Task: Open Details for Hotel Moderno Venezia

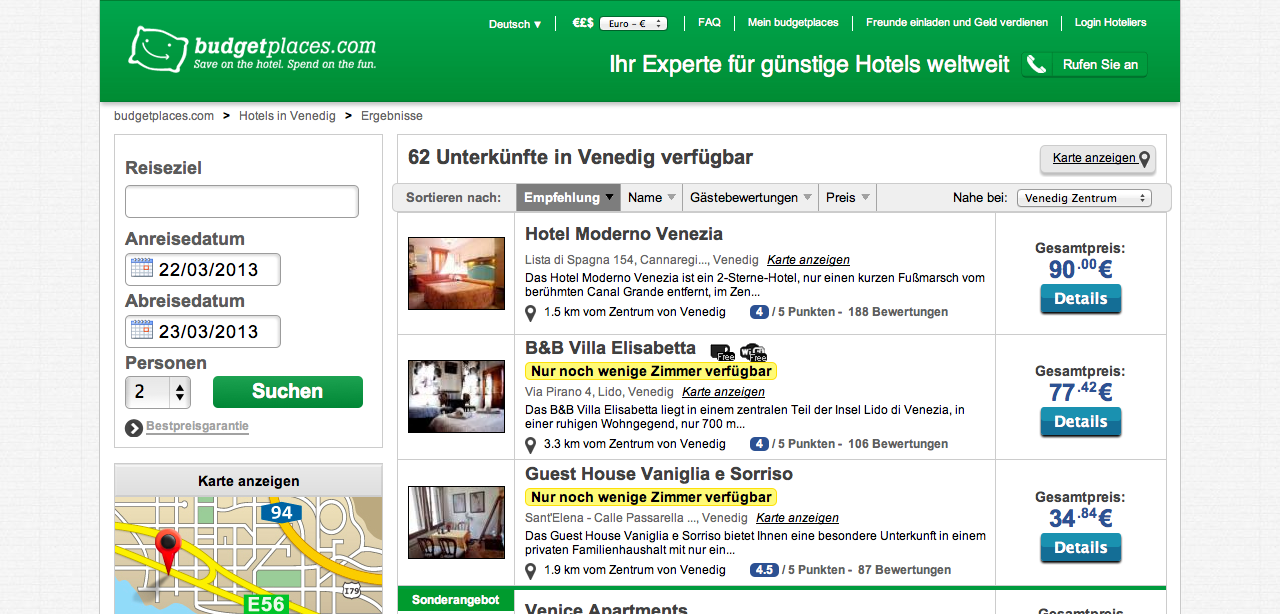Action: tap(1080, 298)
